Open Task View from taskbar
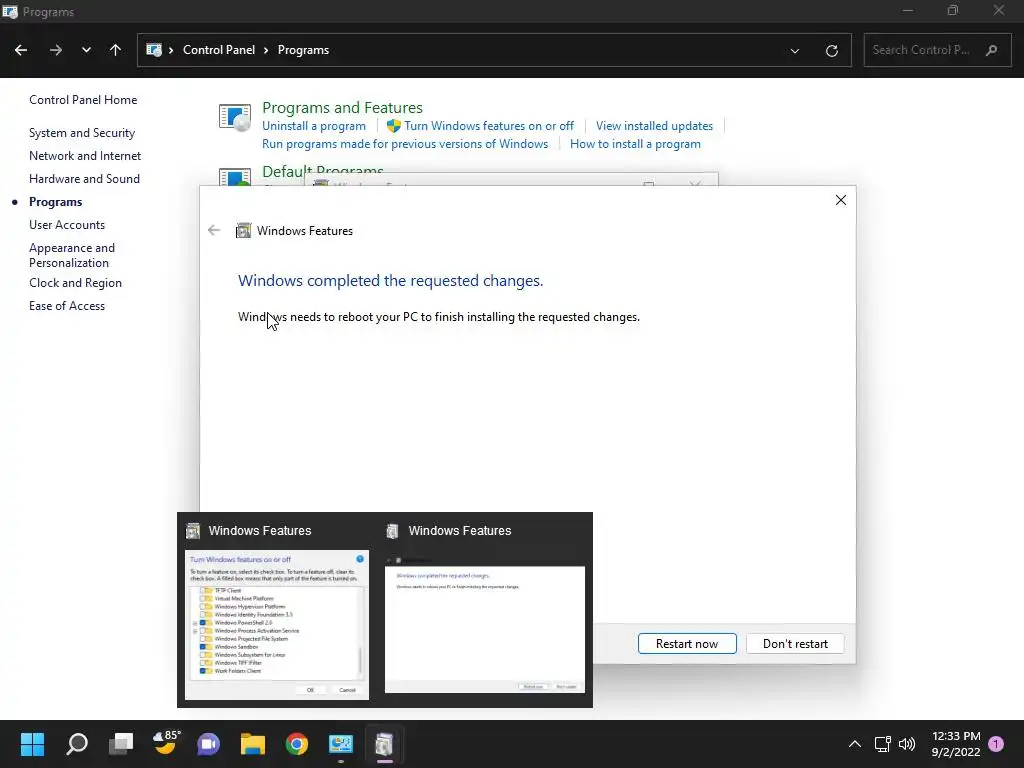1024x768 pixels. (x=121, y=744)
